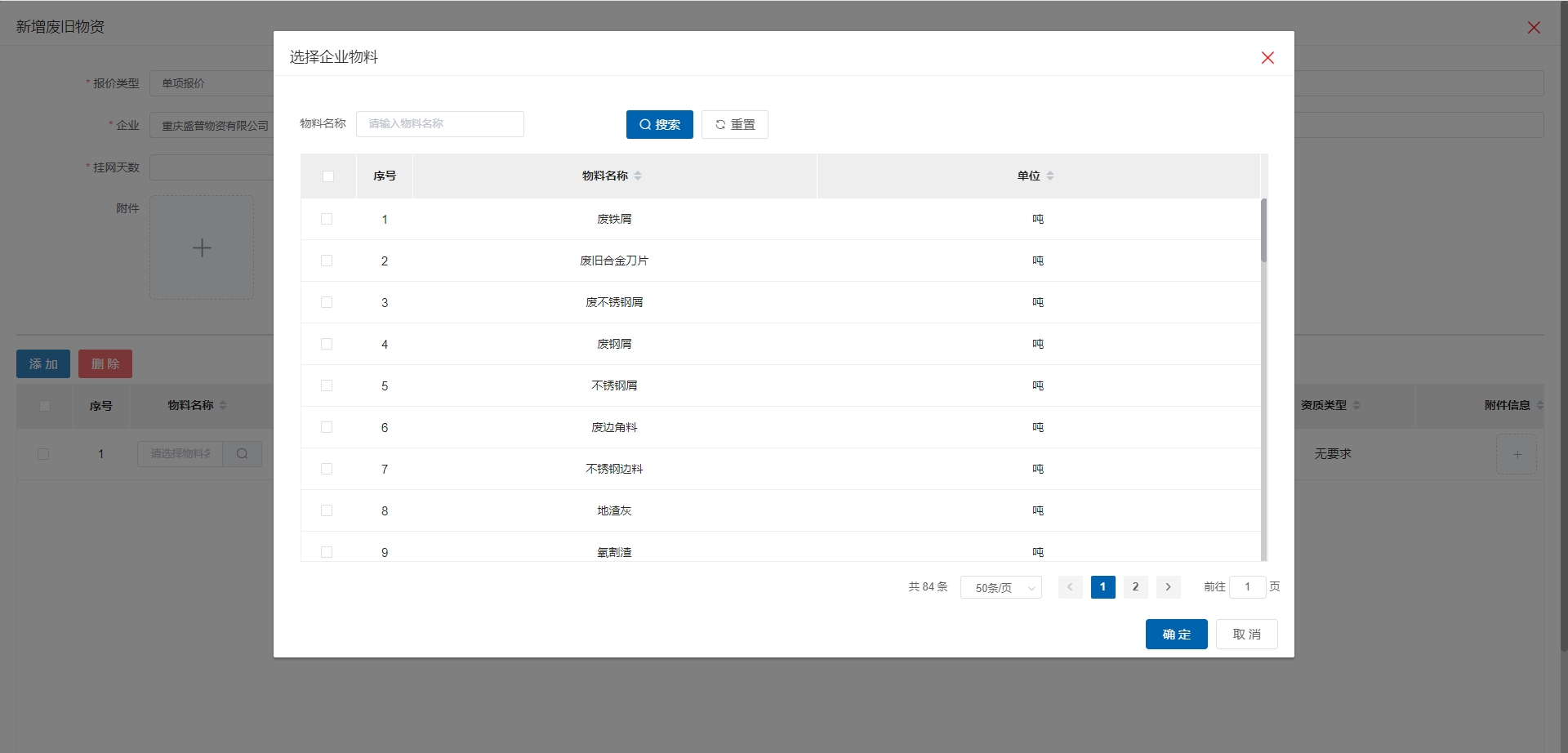
Task: Click the 取消 cancel button
Action: coord(1246,634)
